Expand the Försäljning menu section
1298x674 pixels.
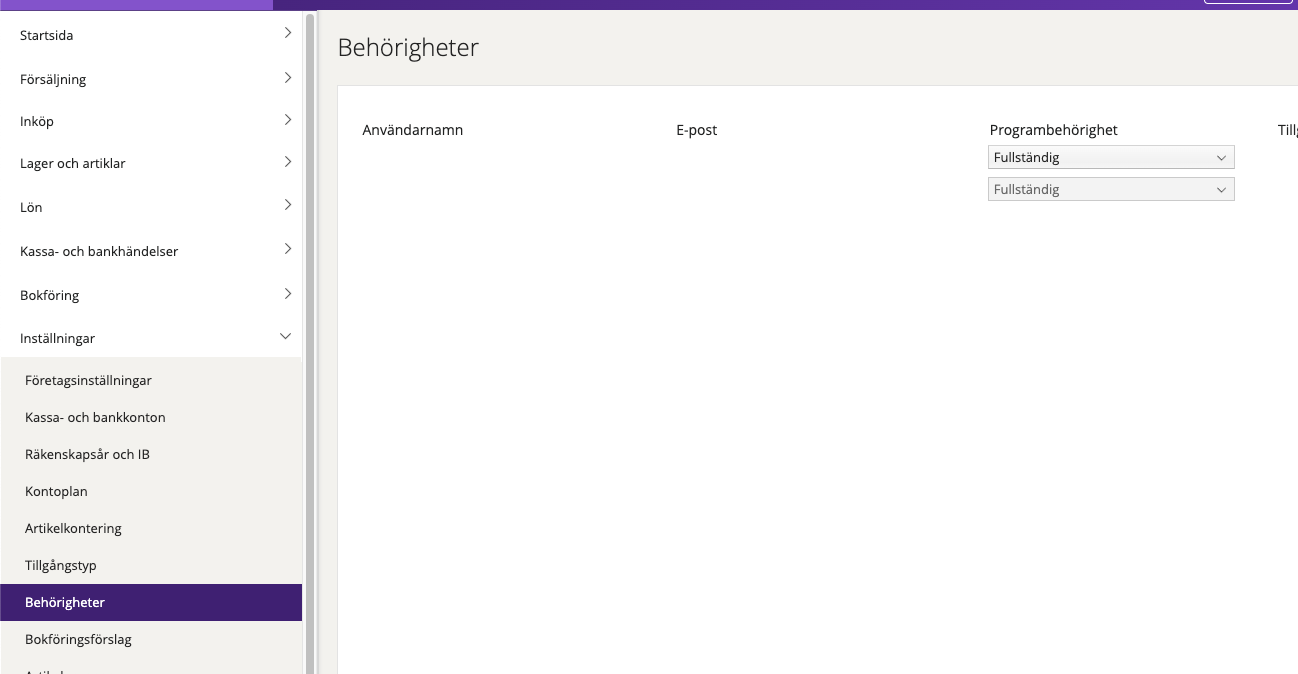(287, 77)
